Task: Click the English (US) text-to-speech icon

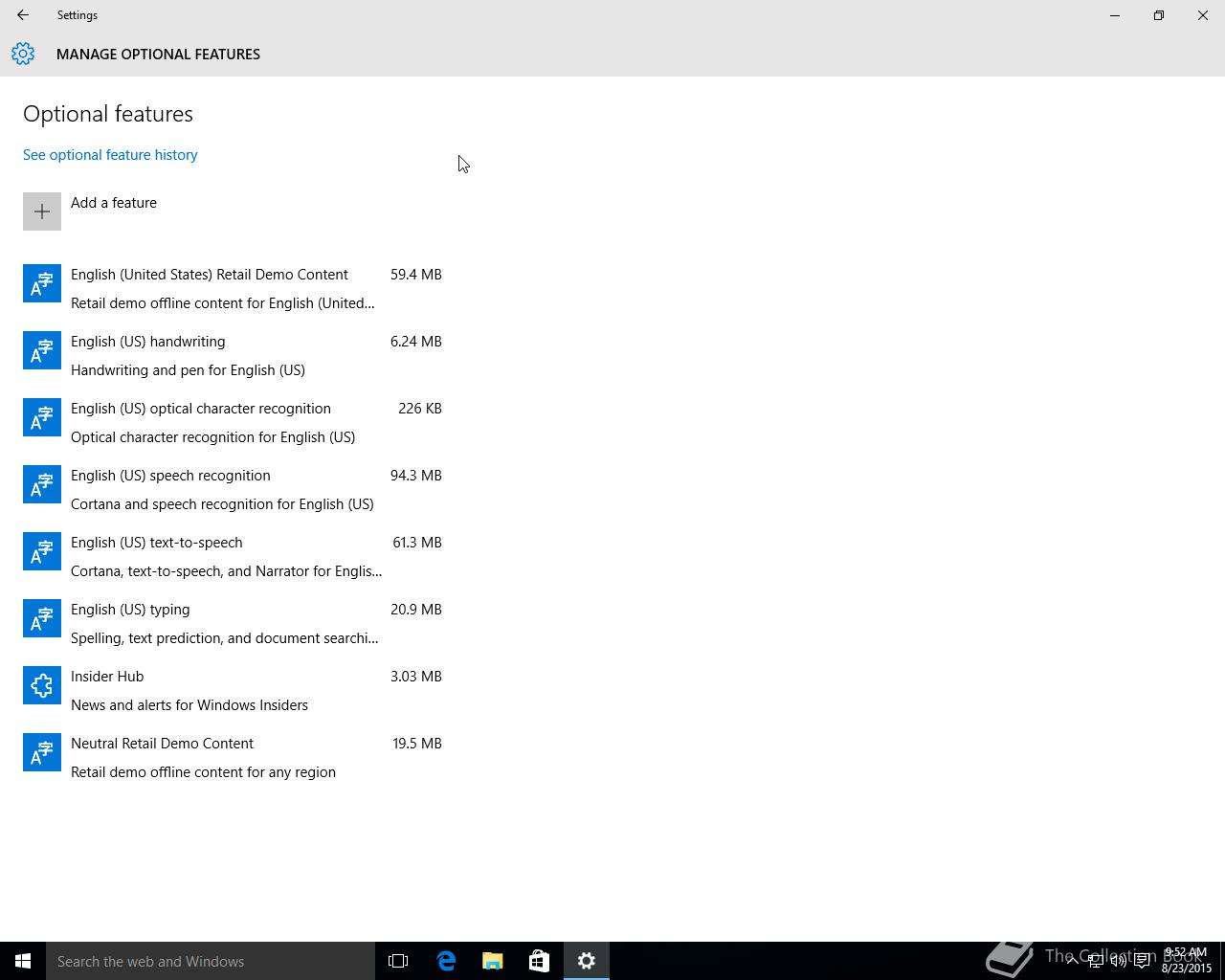Action: pyautogui.click(x=42, y=551)
